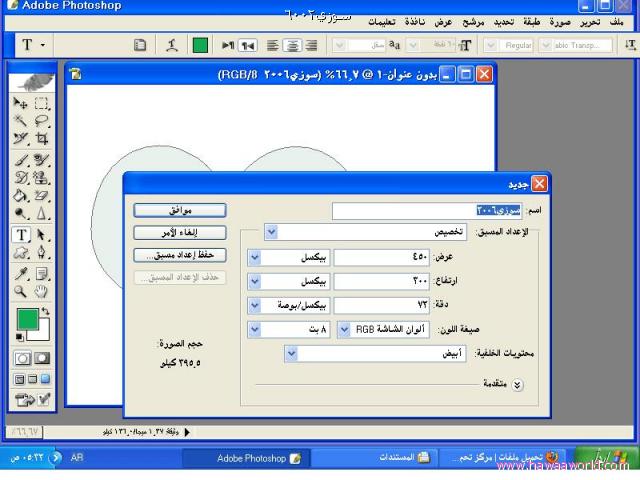Select the Rectangular Marquee tool
This screenshot has width=640, height=480.
pos(42,103)
